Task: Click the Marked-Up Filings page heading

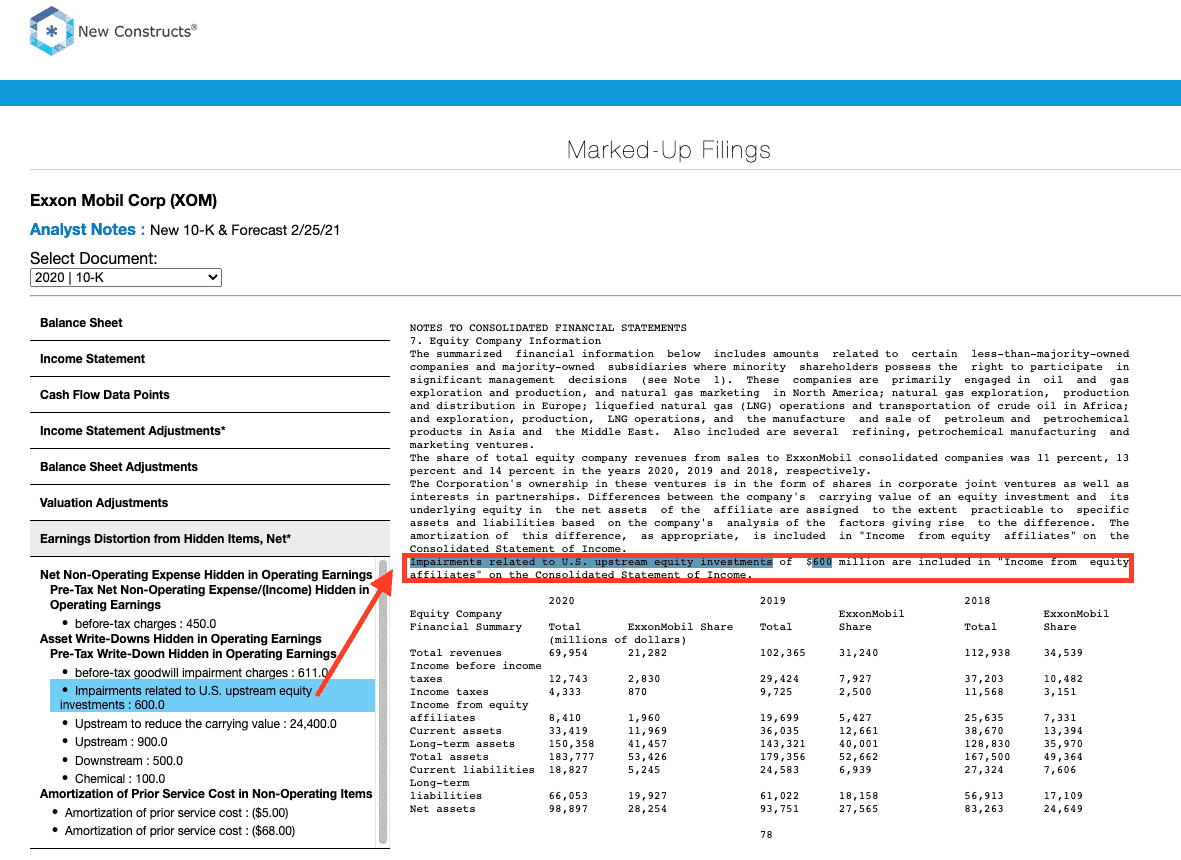Action: coord(669,150)
